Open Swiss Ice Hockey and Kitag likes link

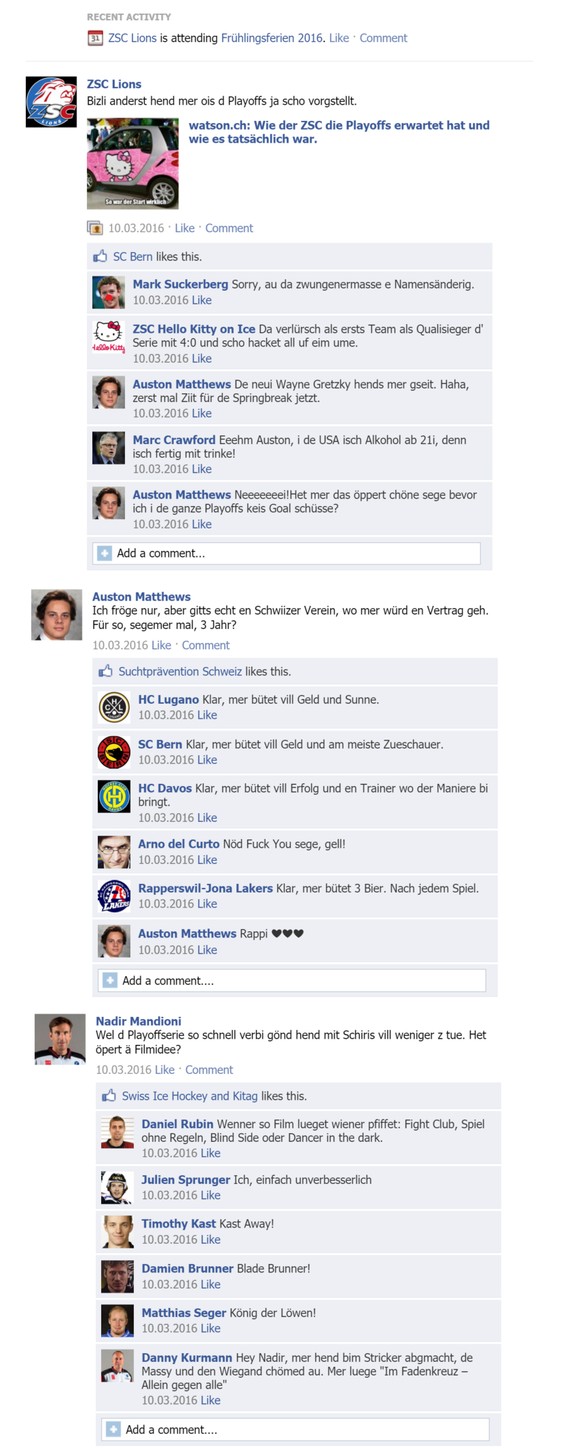[190, 1096]
